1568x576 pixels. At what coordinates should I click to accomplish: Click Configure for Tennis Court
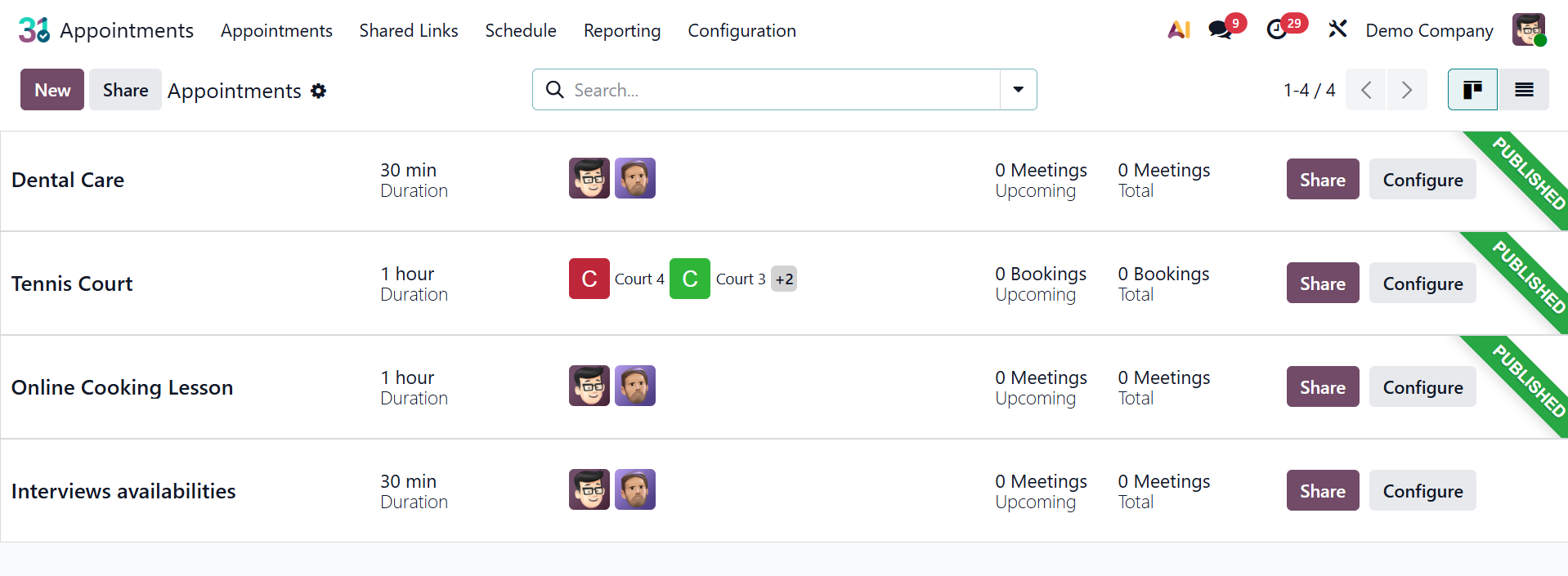click(x=1422, y=284)
